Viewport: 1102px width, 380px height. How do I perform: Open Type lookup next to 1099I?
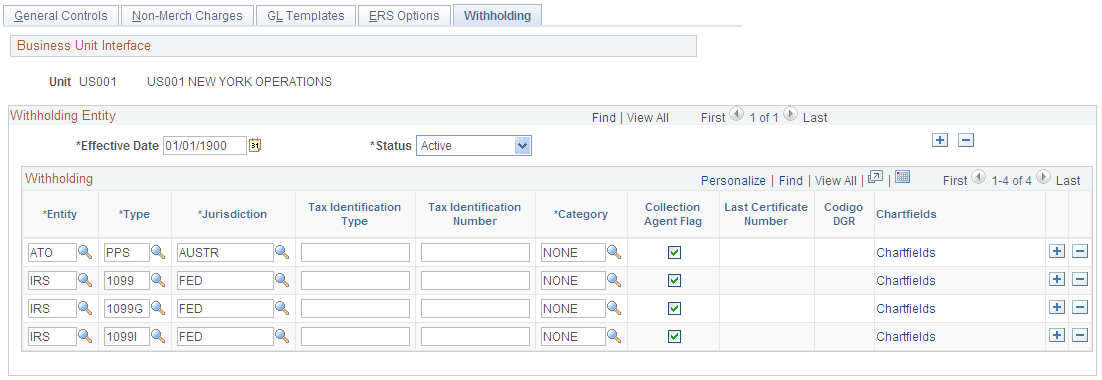[x=158, y=336]
